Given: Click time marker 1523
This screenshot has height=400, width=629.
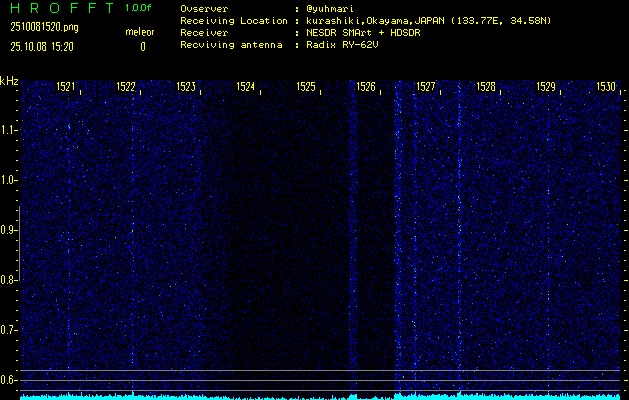Looking at the screenshot, I should [x=186, y=86].
